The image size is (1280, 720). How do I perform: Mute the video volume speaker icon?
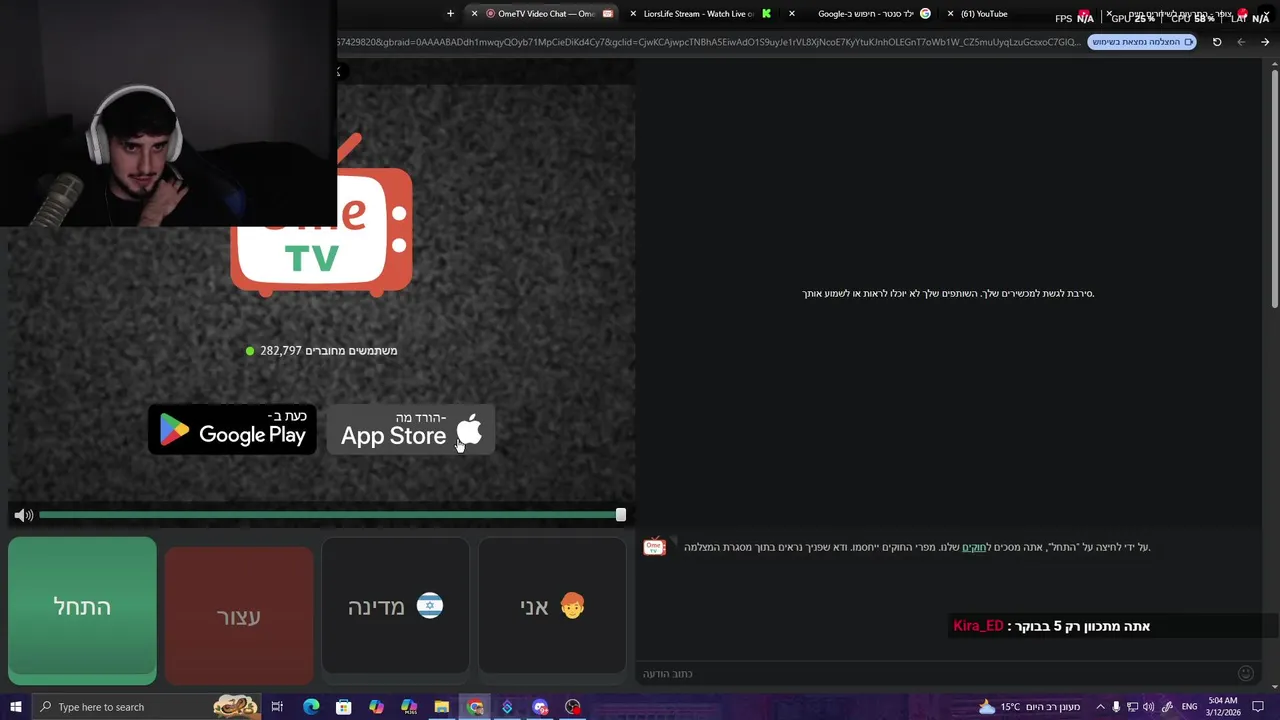24,515
